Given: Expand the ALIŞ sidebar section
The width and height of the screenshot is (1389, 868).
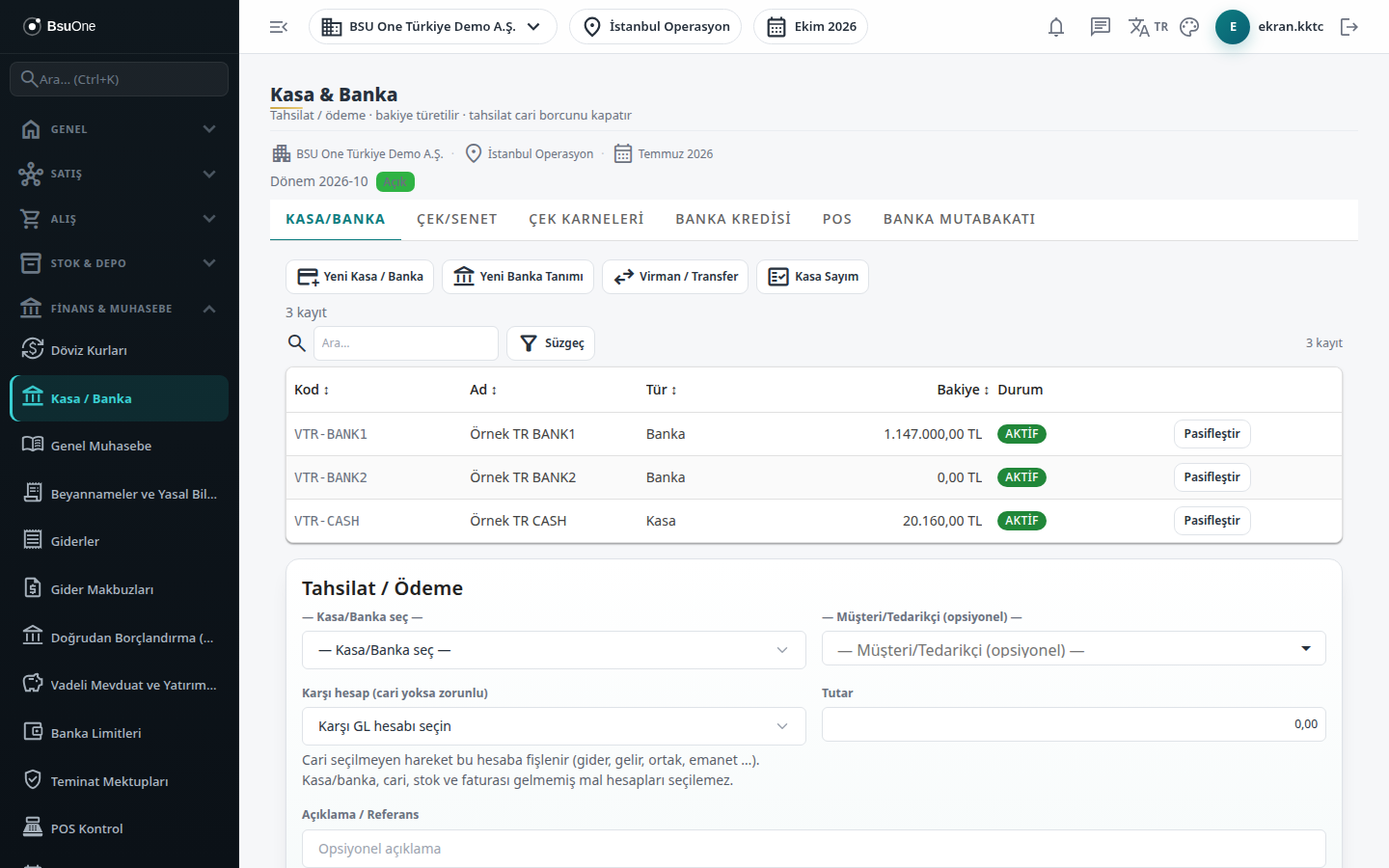Looking at the screenshot, I should (x=120, y=219).
